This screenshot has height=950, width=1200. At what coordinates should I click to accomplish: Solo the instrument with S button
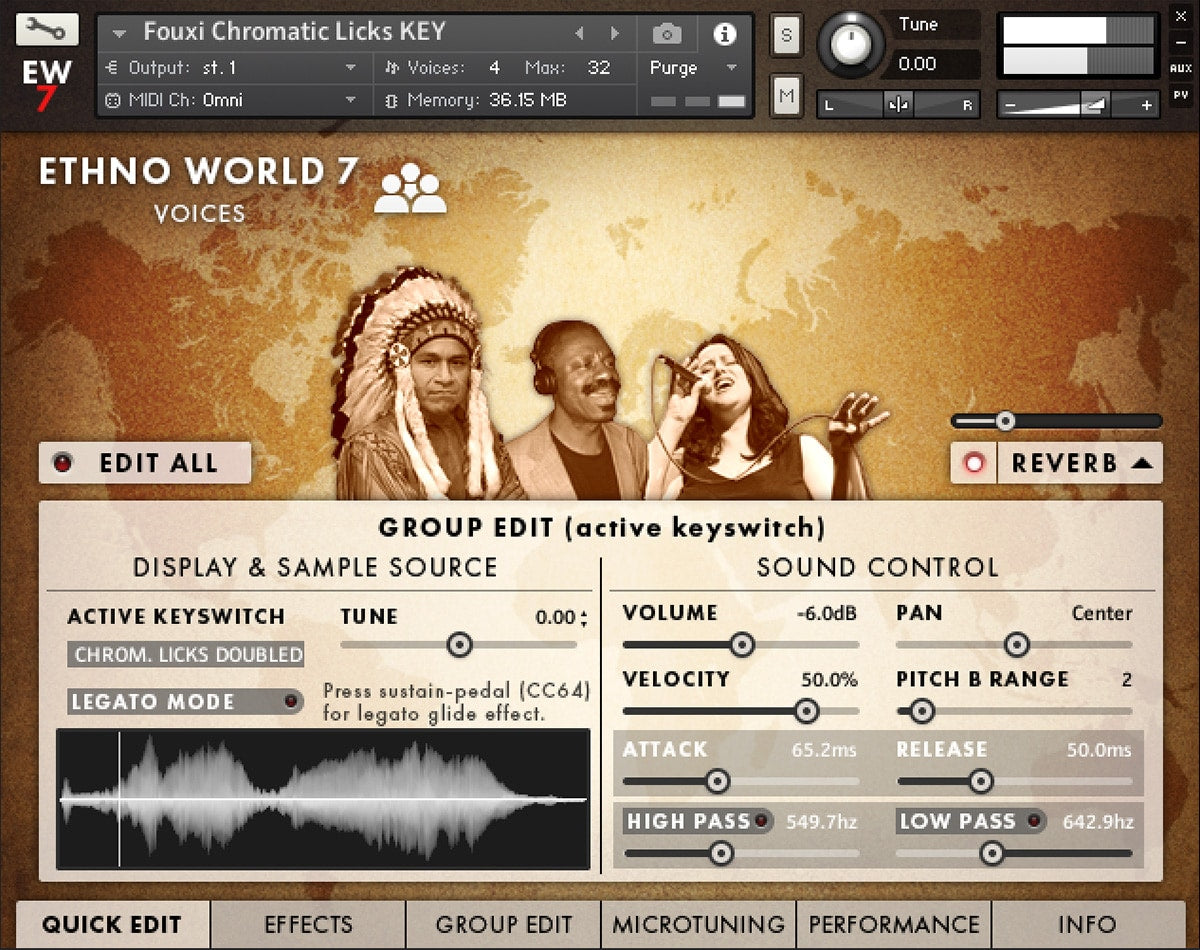(785, 36)
